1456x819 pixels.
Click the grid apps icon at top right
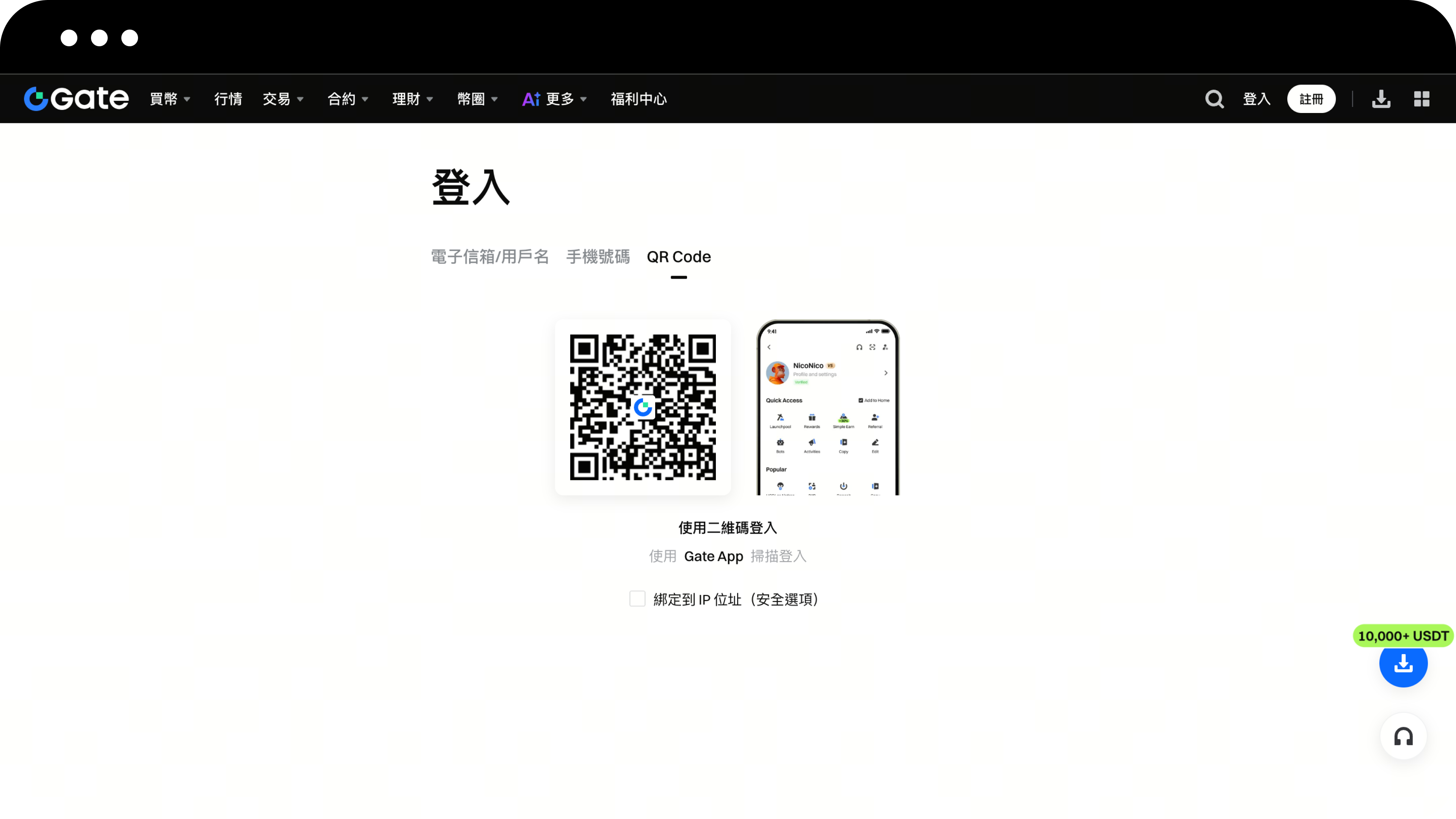coord(1422,99)
